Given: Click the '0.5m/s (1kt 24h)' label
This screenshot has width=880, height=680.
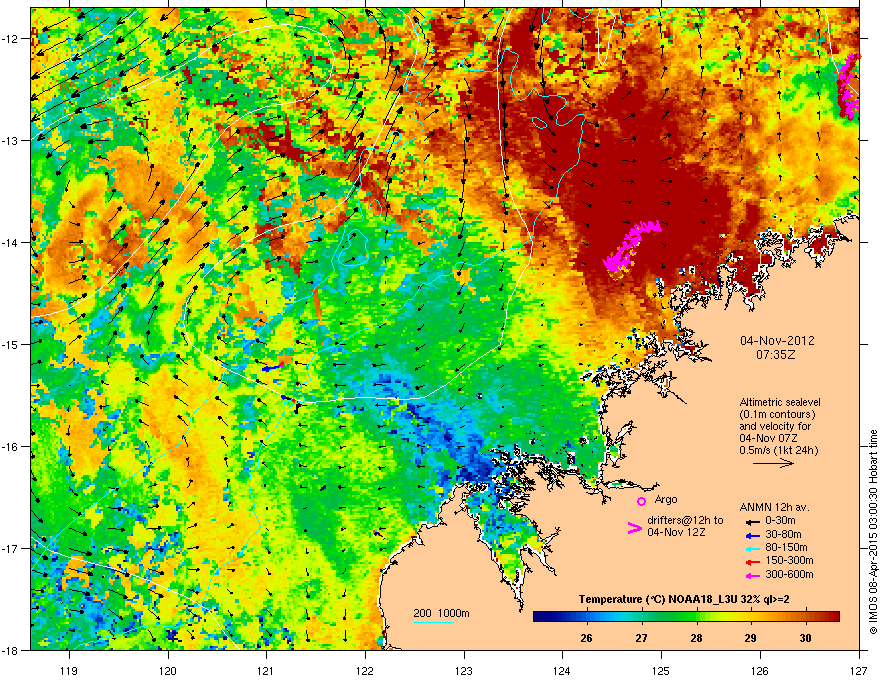Looking at the screenshot, I should (778, 450).
